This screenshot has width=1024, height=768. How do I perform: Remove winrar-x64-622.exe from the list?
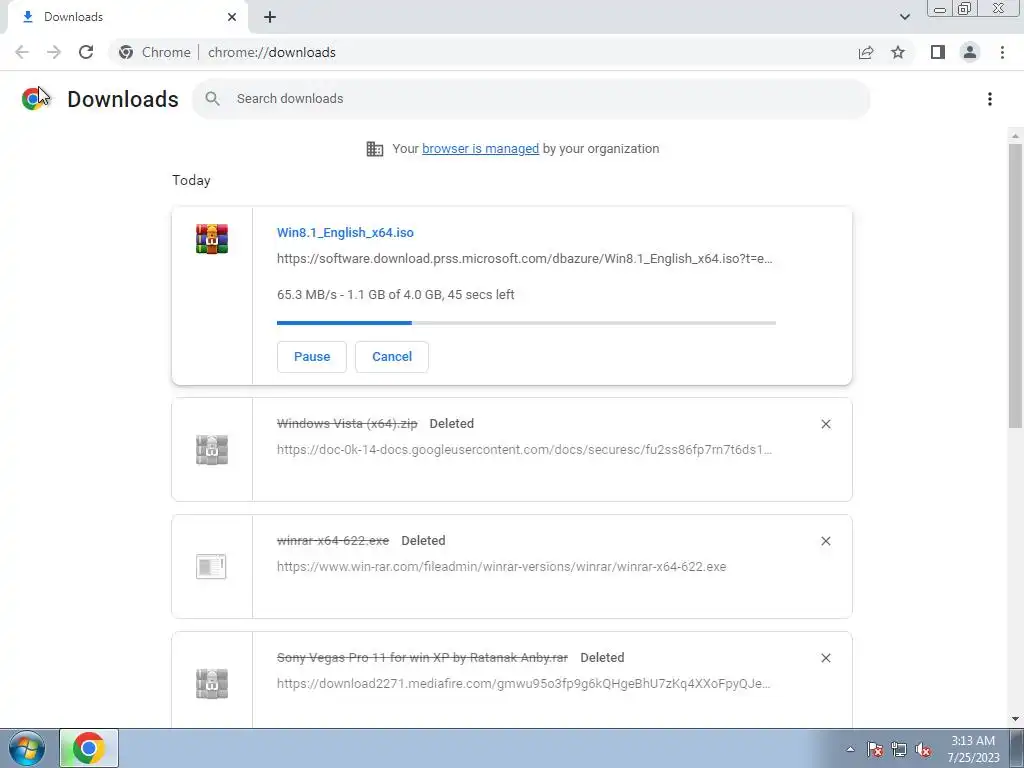click(x=825, y=541)
